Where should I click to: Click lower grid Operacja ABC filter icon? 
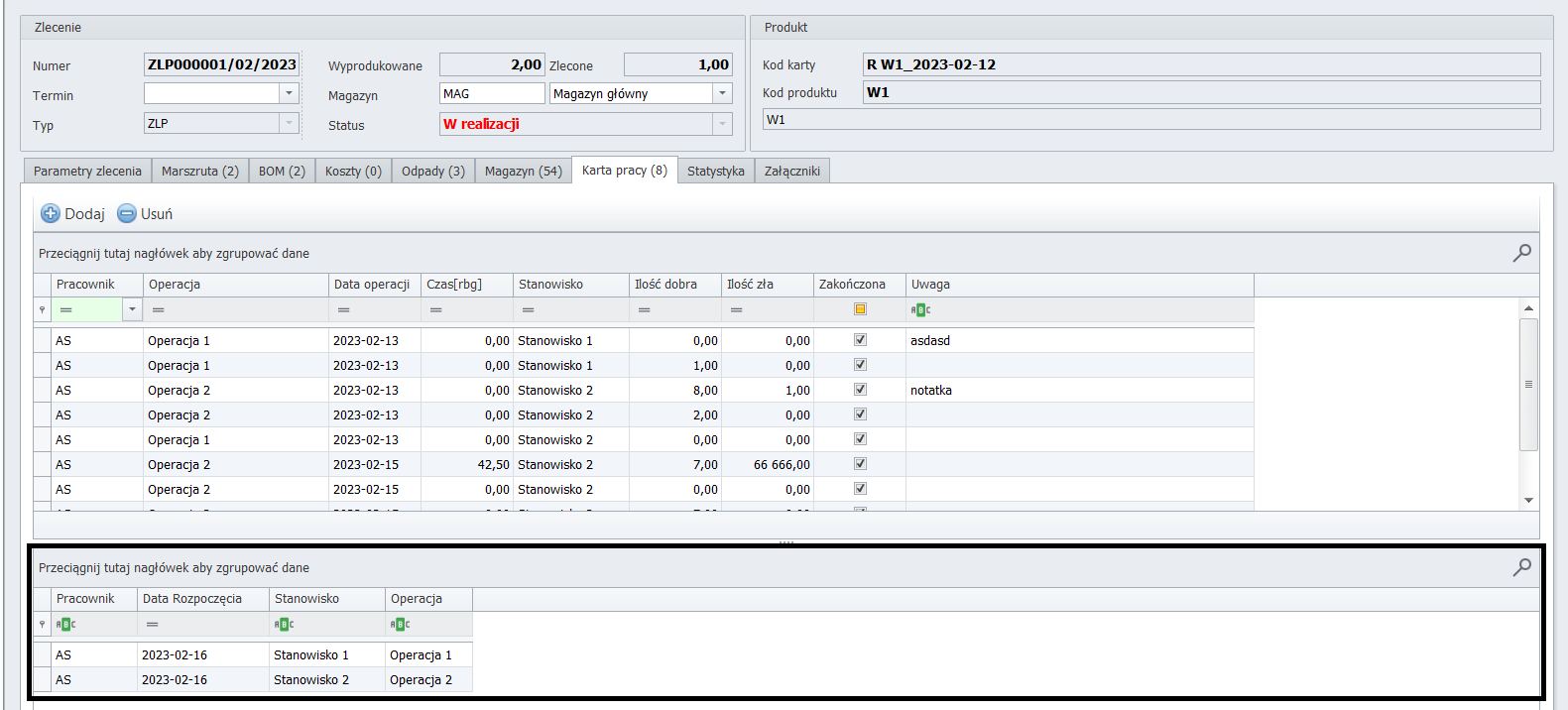point(400,625)
